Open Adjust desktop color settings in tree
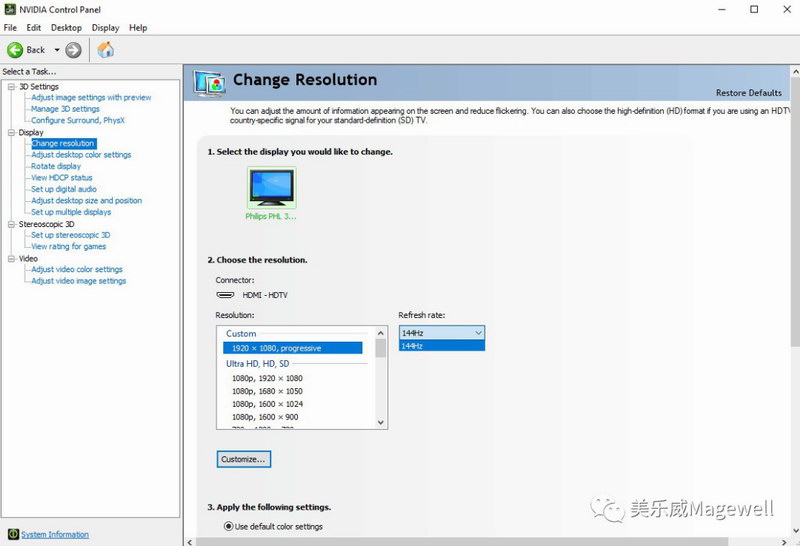Viewport: 800px width, 546px height. pos(81,155)
